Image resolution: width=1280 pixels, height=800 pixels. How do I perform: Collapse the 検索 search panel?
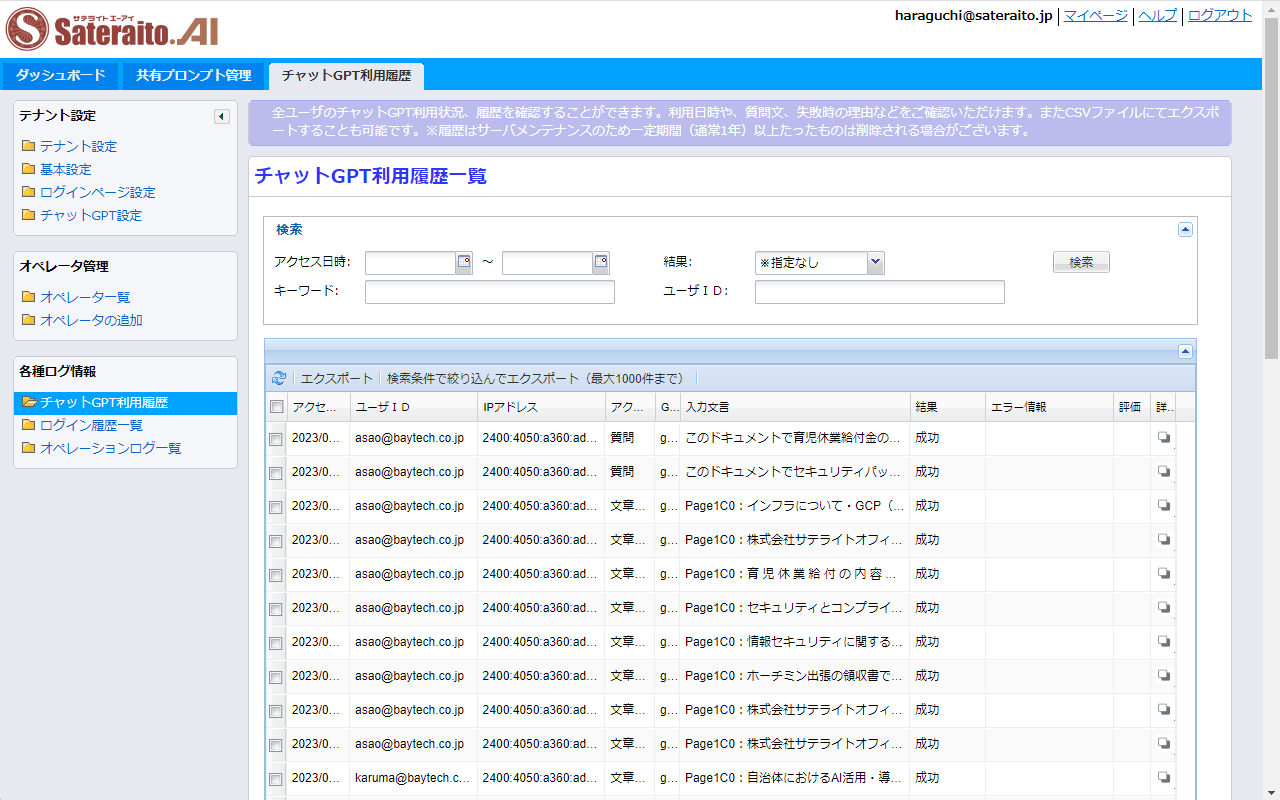pos(1185,229)
